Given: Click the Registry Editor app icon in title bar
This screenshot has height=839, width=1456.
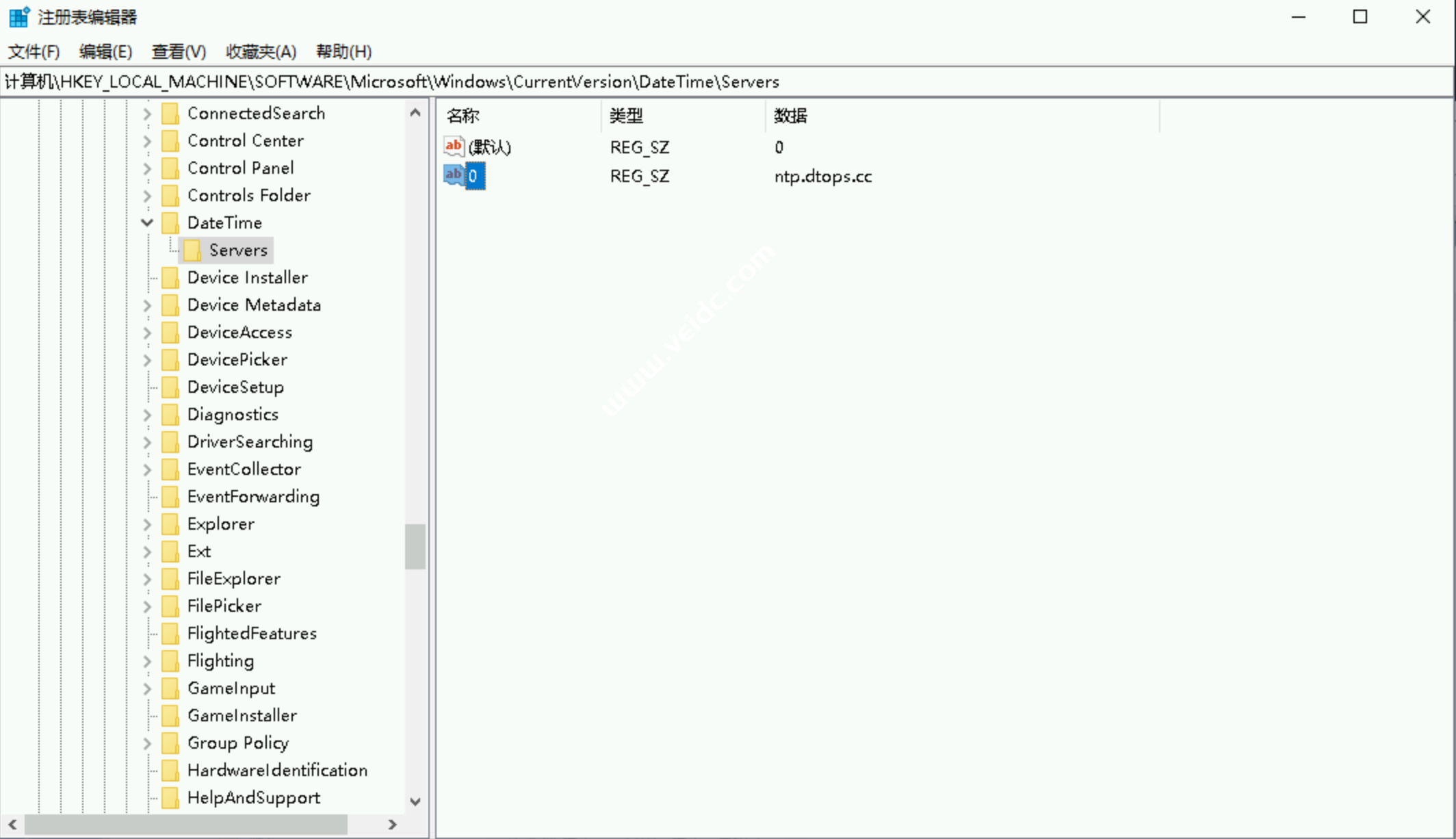Looking at the screenshot, I should tap(18, 16).
